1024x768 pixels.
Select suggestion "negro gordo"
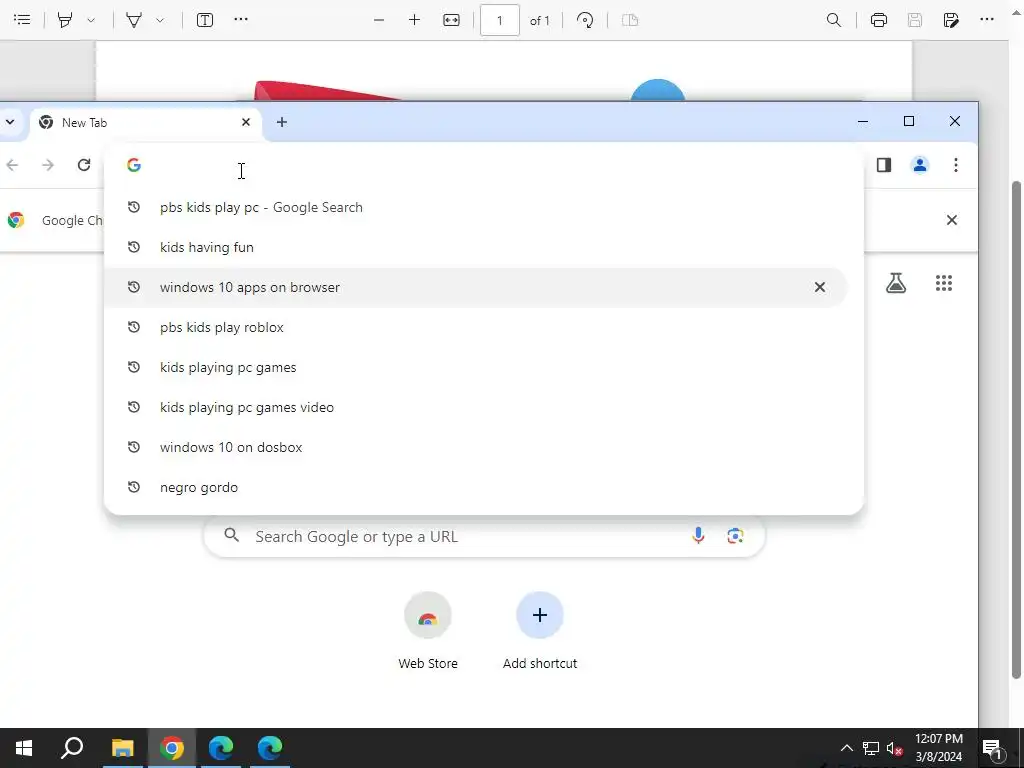(475, 487)
